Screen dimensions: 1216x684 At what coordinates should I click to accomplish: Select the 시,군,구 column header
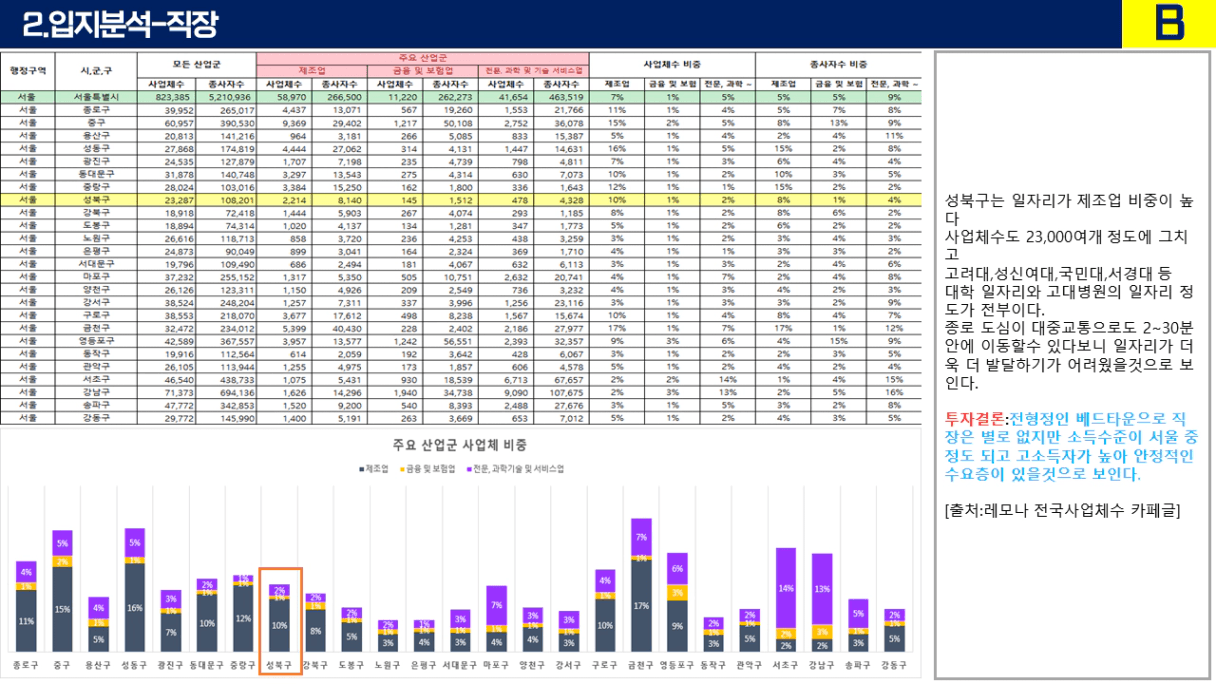tap(97, 70)
